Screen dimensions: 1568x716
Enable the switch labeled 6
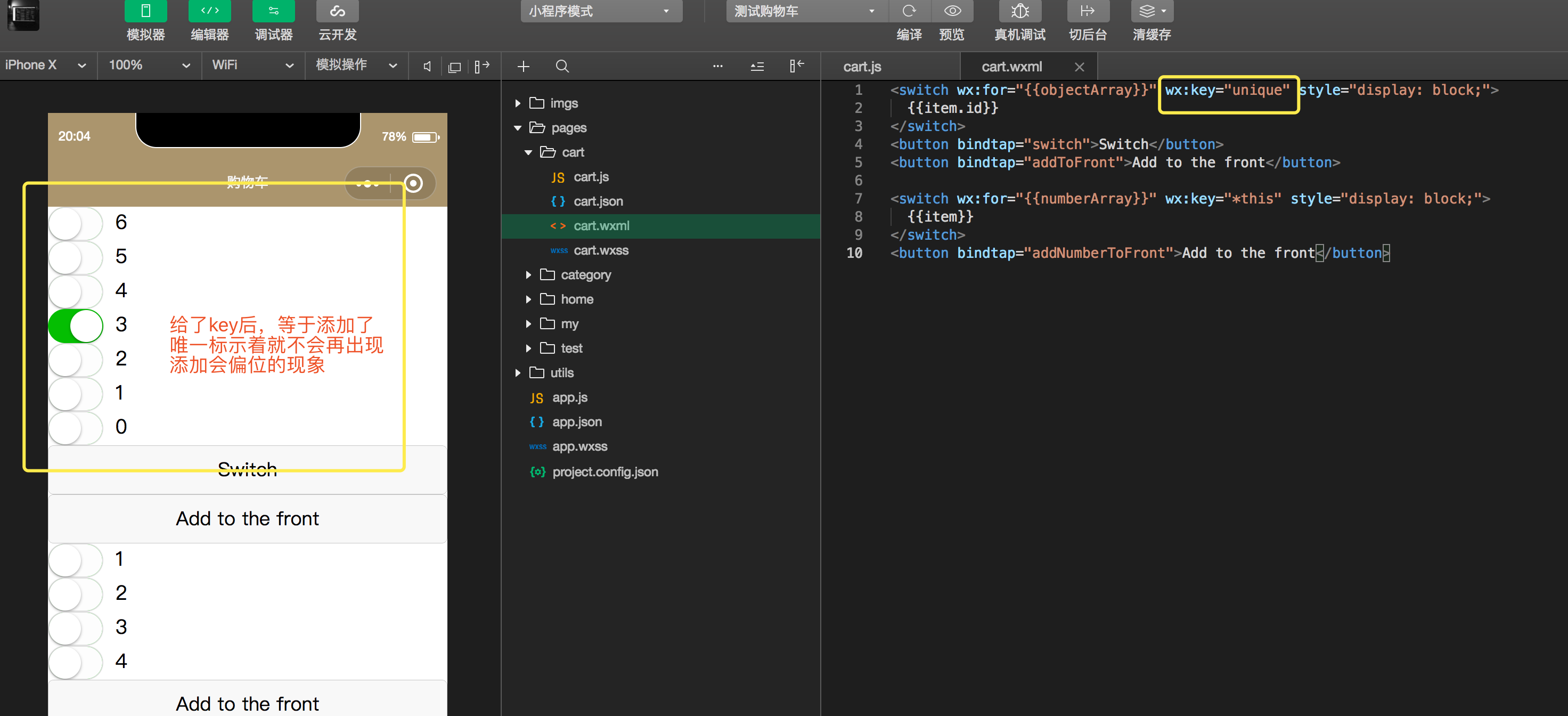pyautogui.click(x=76, y=223)
